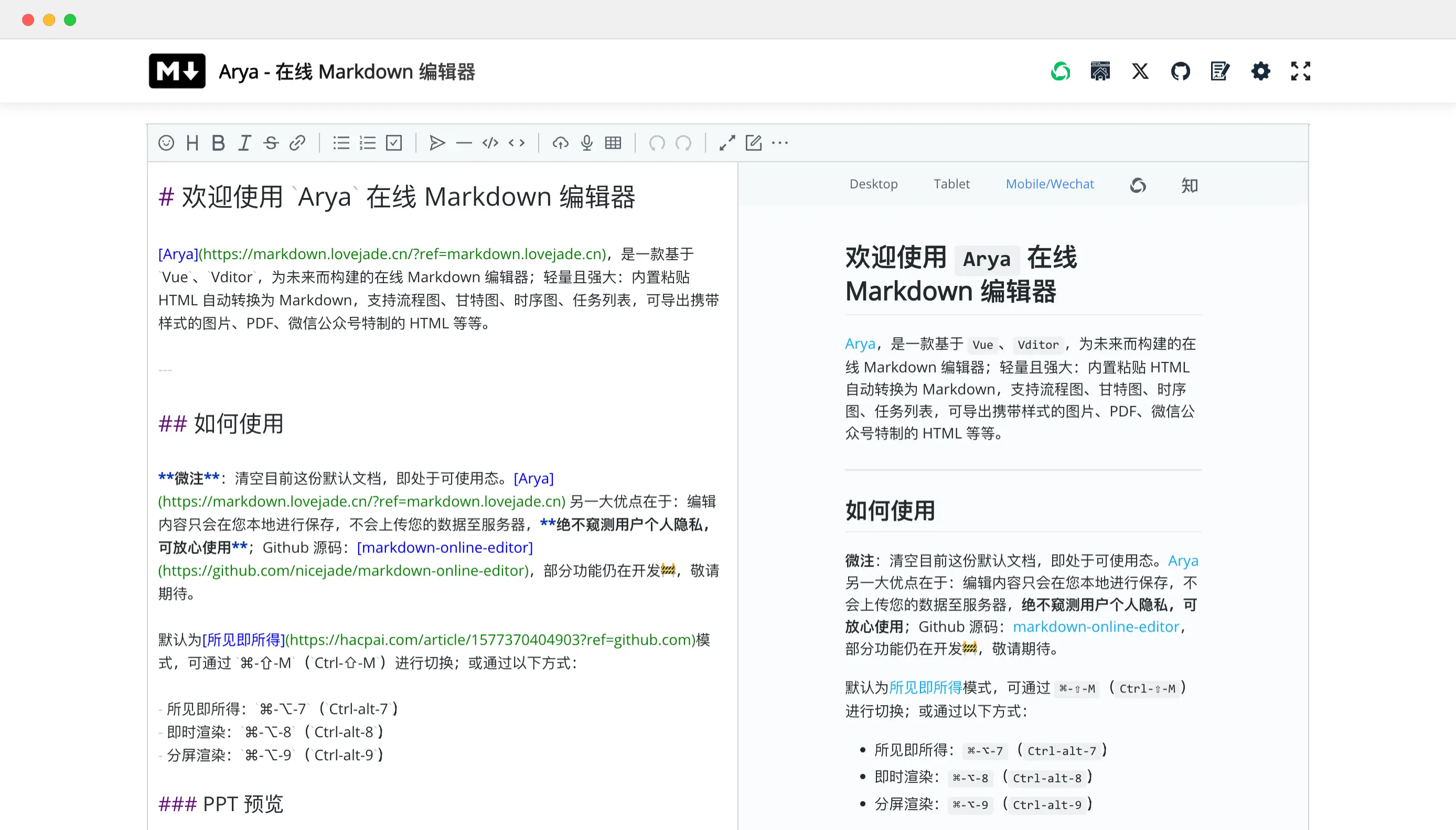Click the 即时渲染 list line in editor

click(x=271, y=731)
